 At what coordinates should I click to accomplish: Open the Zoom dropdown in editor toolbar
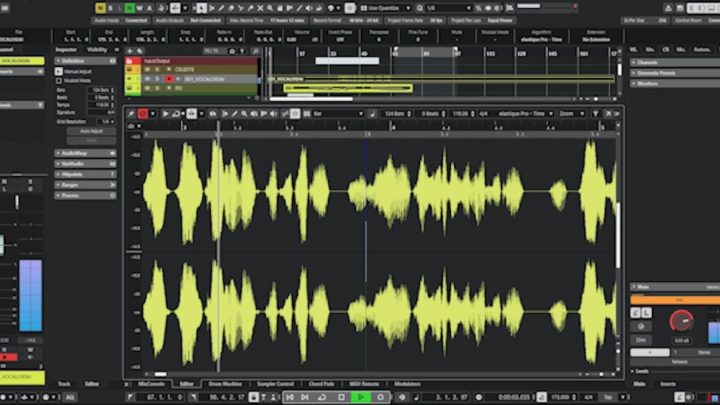pyautogui.click(x=571, y=113)
